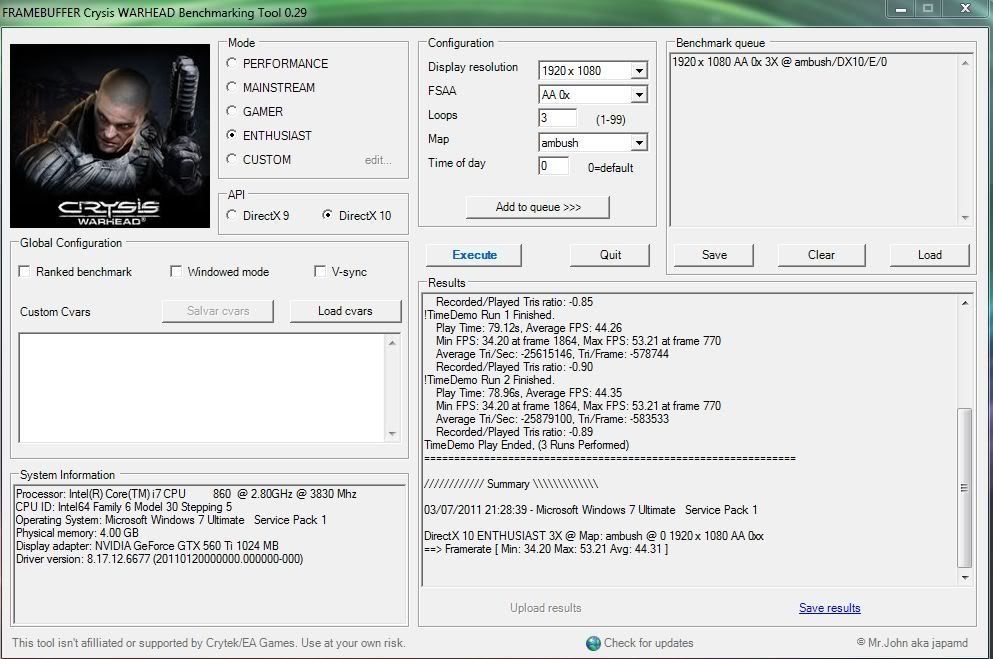Viewport: 993px width, 659px height.
Task: Click the Processor line in System Information
Action: pos(186,494)
